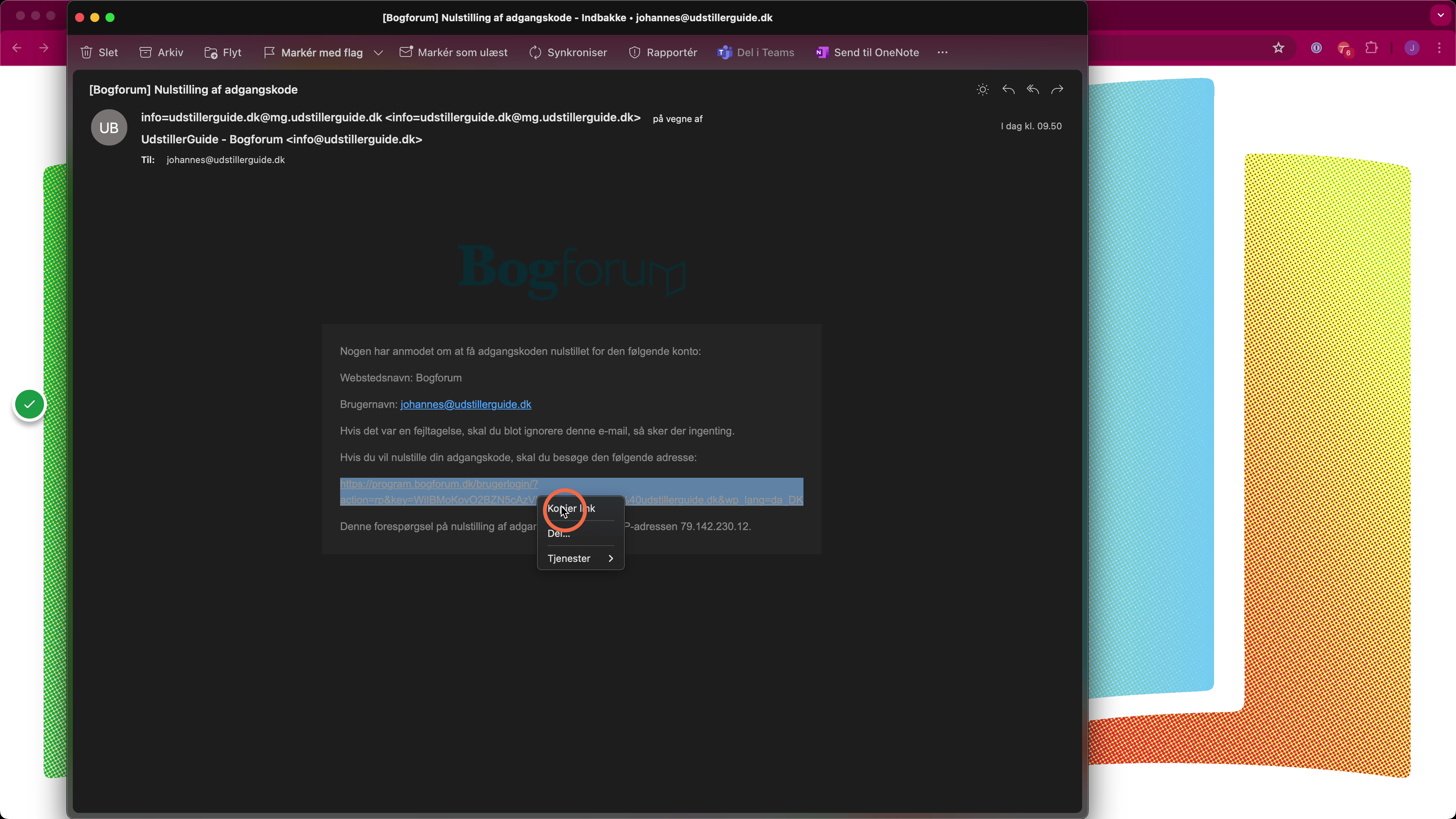Open the browser extensions puzzle icon

pos(1372,48)
